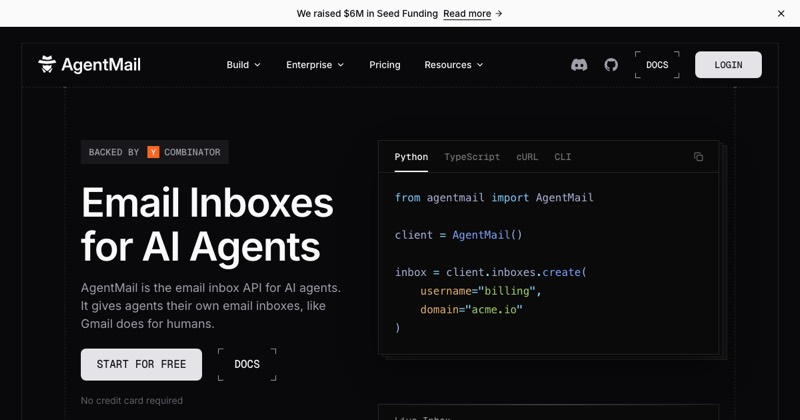800x420 pixels.
Task: Copy the code snippet with copy icon
Action: (x=698, y=157)
